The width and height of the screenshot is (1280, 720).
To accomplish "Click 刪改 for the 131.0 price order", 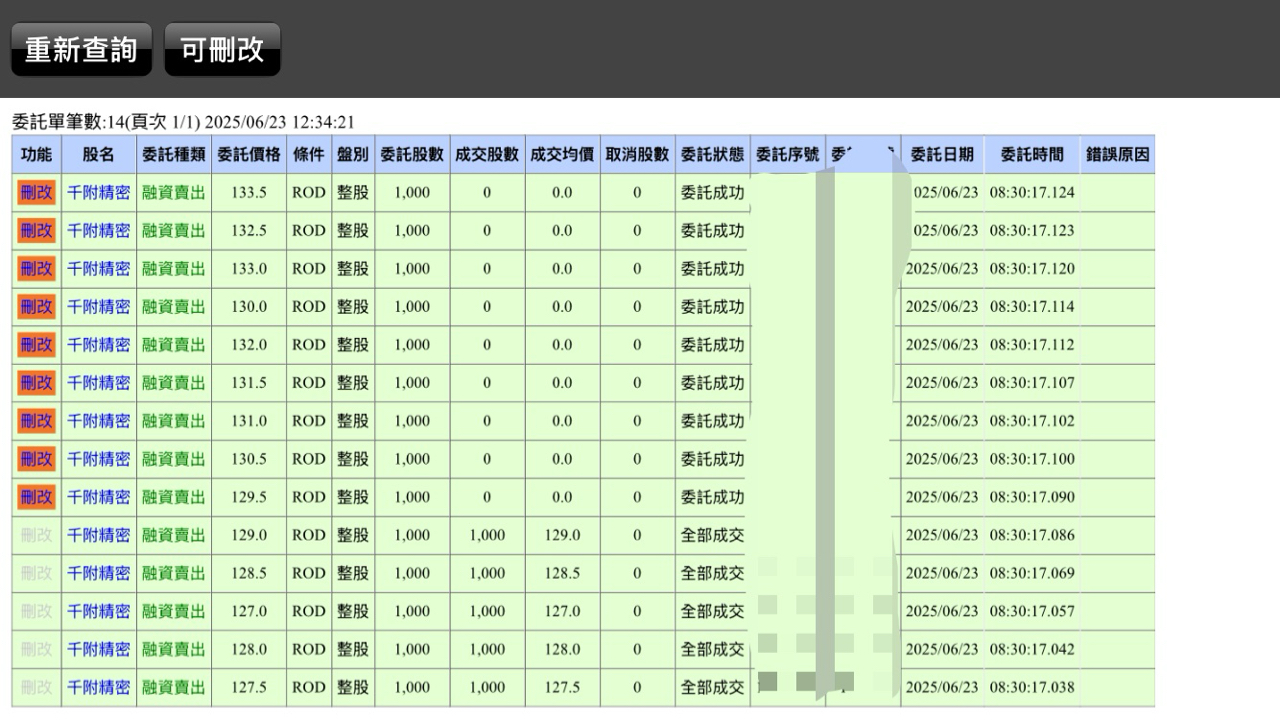I will [36, 420].
